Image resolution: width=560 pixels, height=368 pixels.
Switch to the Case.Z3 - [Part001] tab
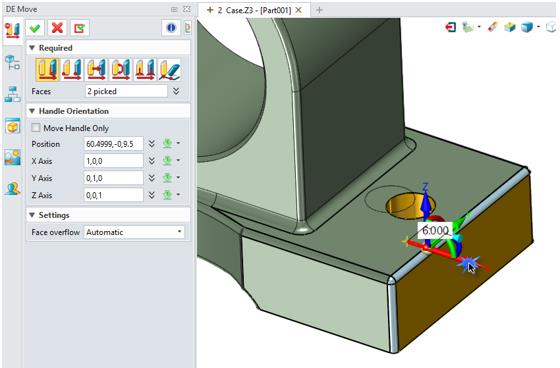(x=255, y=10)
